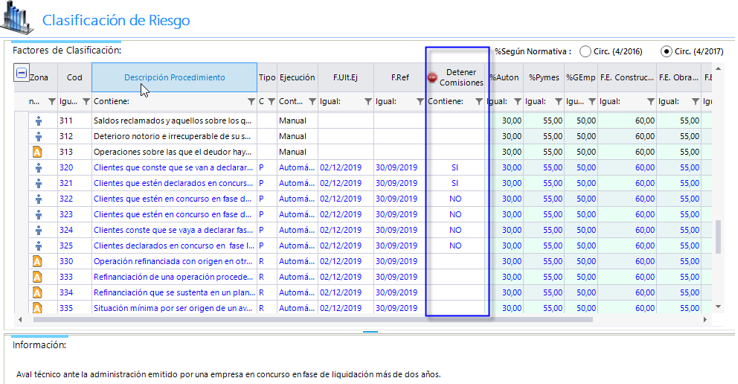Open the filter funnel for F.E. Obra column
The height and width of the screenshot is (384, 738).
point(695,102)
